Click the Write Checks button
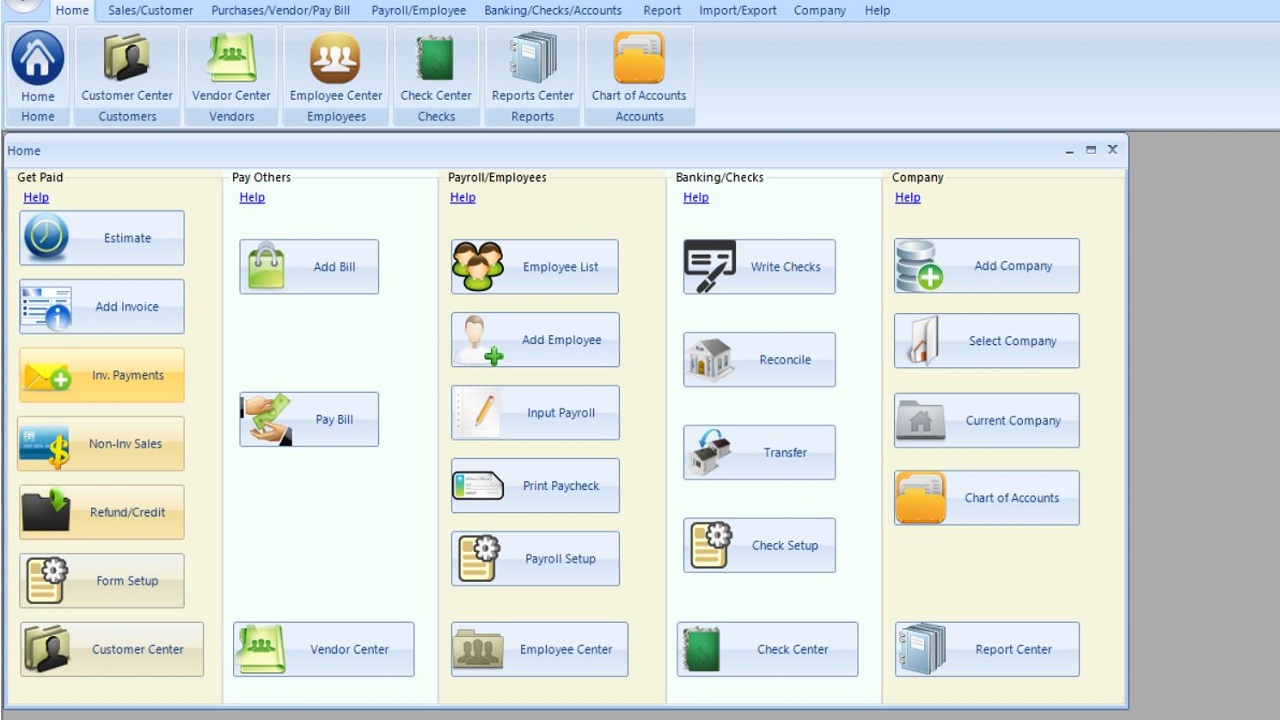 pyautogui.click(x=759, y=267)
